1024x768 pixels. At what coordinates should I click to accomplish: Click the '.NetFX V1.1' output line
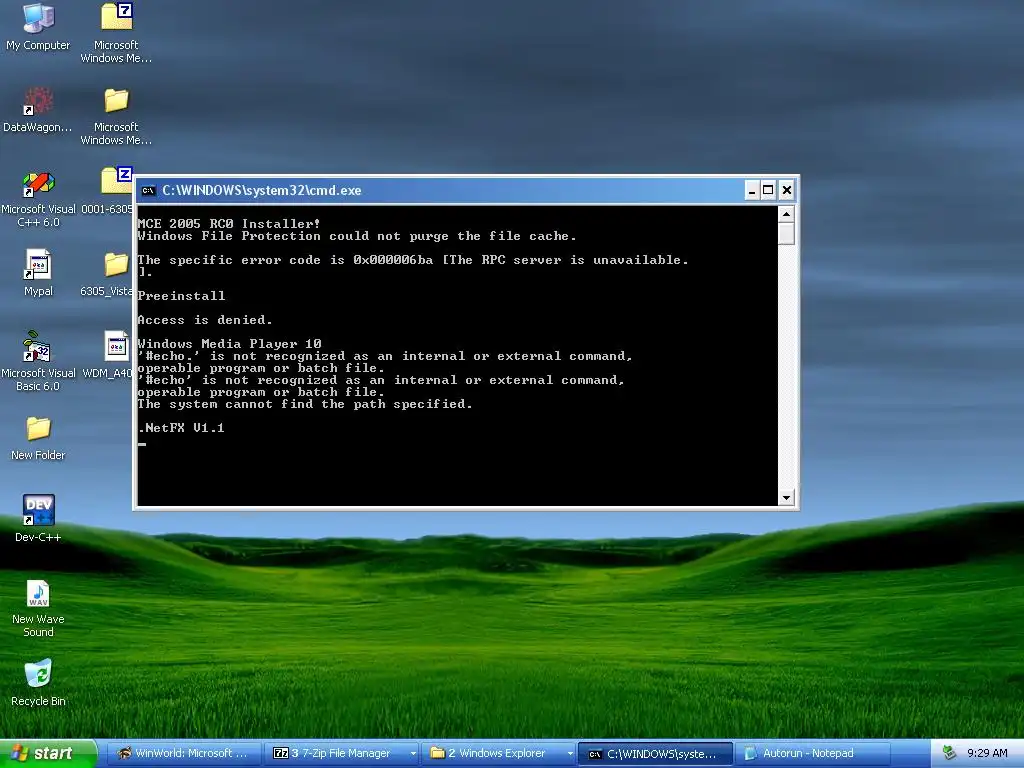pyautogui.click(x=182, y=428)
